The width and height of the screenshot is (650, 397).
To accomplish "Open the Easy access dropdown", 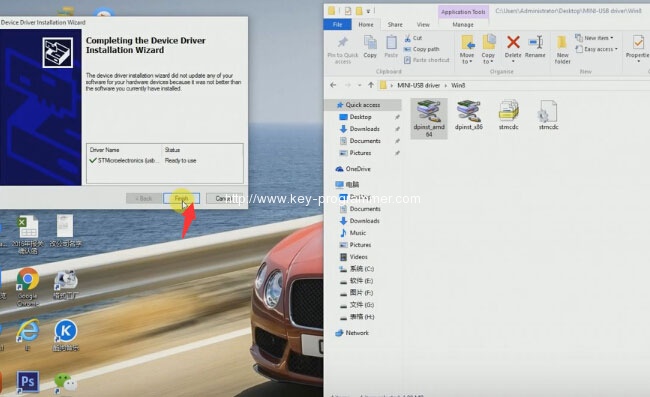I will click(597, 49).
